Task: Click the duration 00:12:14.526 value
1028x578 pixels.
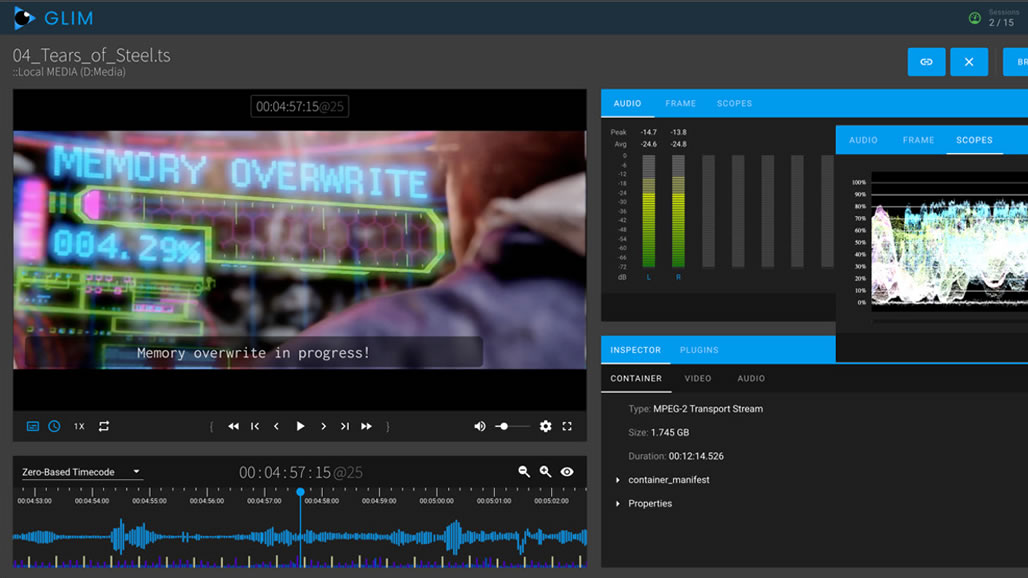Action: 696,456
